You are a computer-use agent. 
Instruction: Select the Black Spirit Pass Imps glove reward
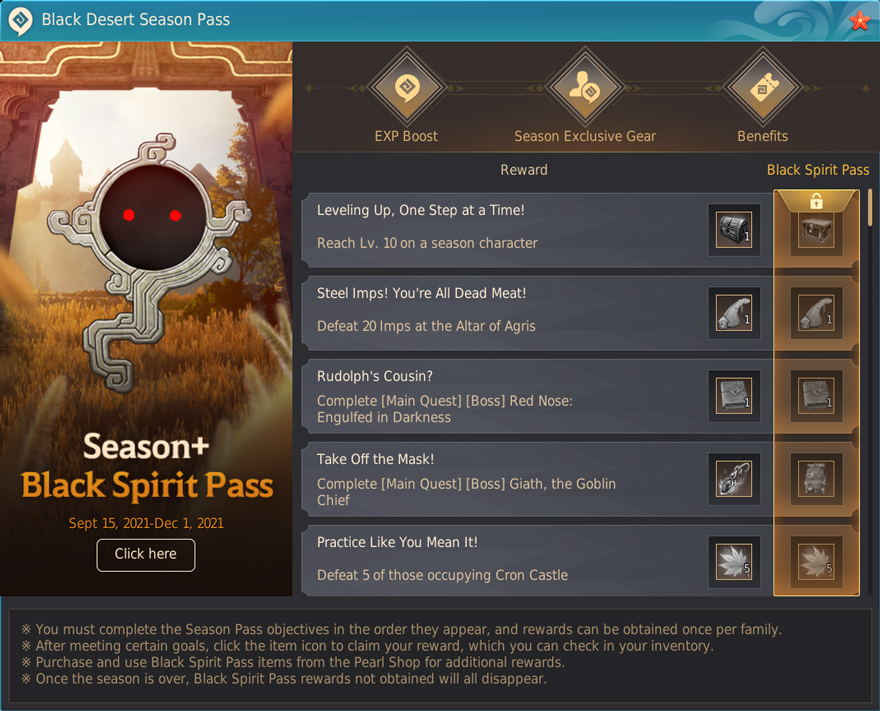tap(817, 313)
